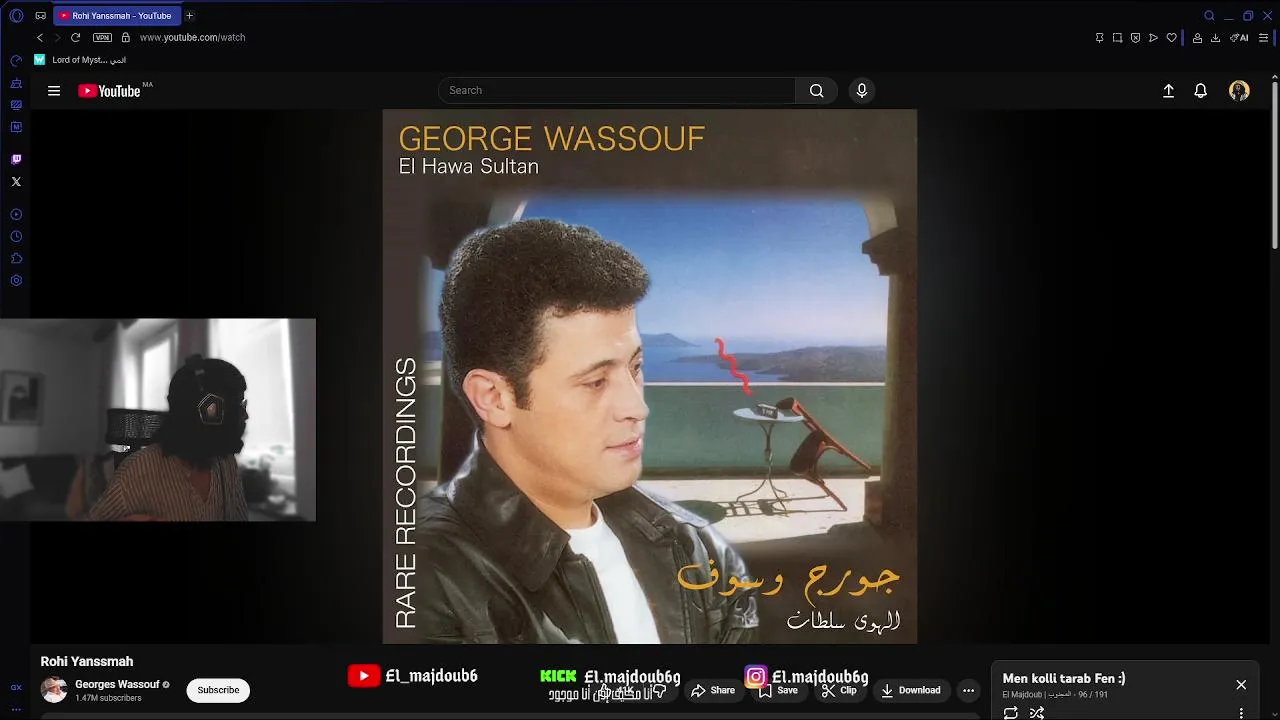Screen dimensions: 1280x720
Task: Click the YouTube upload/create icon
Action: click(1168, 91)
